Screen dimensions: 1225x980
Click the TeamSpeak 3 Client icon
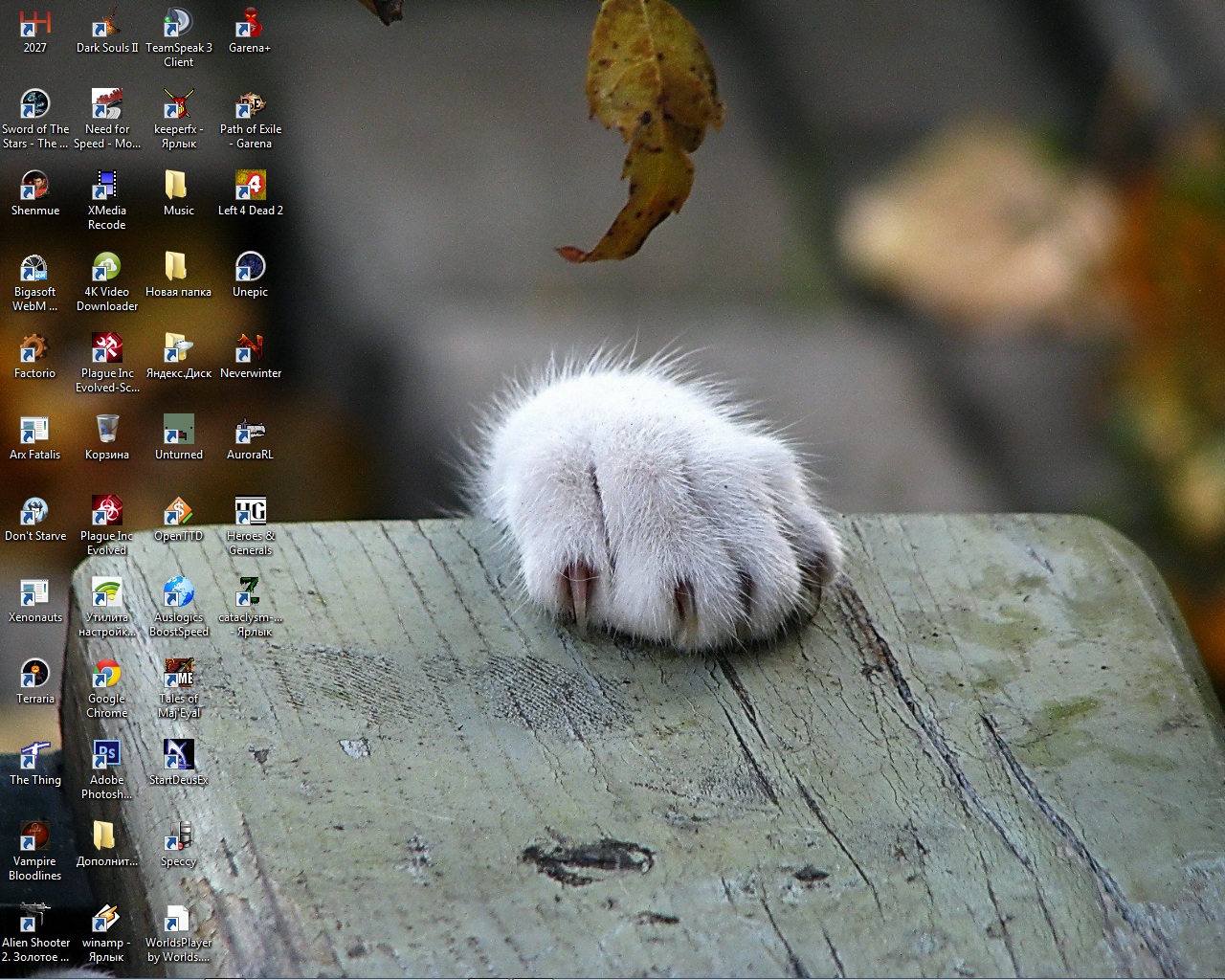tap(178, 24)
